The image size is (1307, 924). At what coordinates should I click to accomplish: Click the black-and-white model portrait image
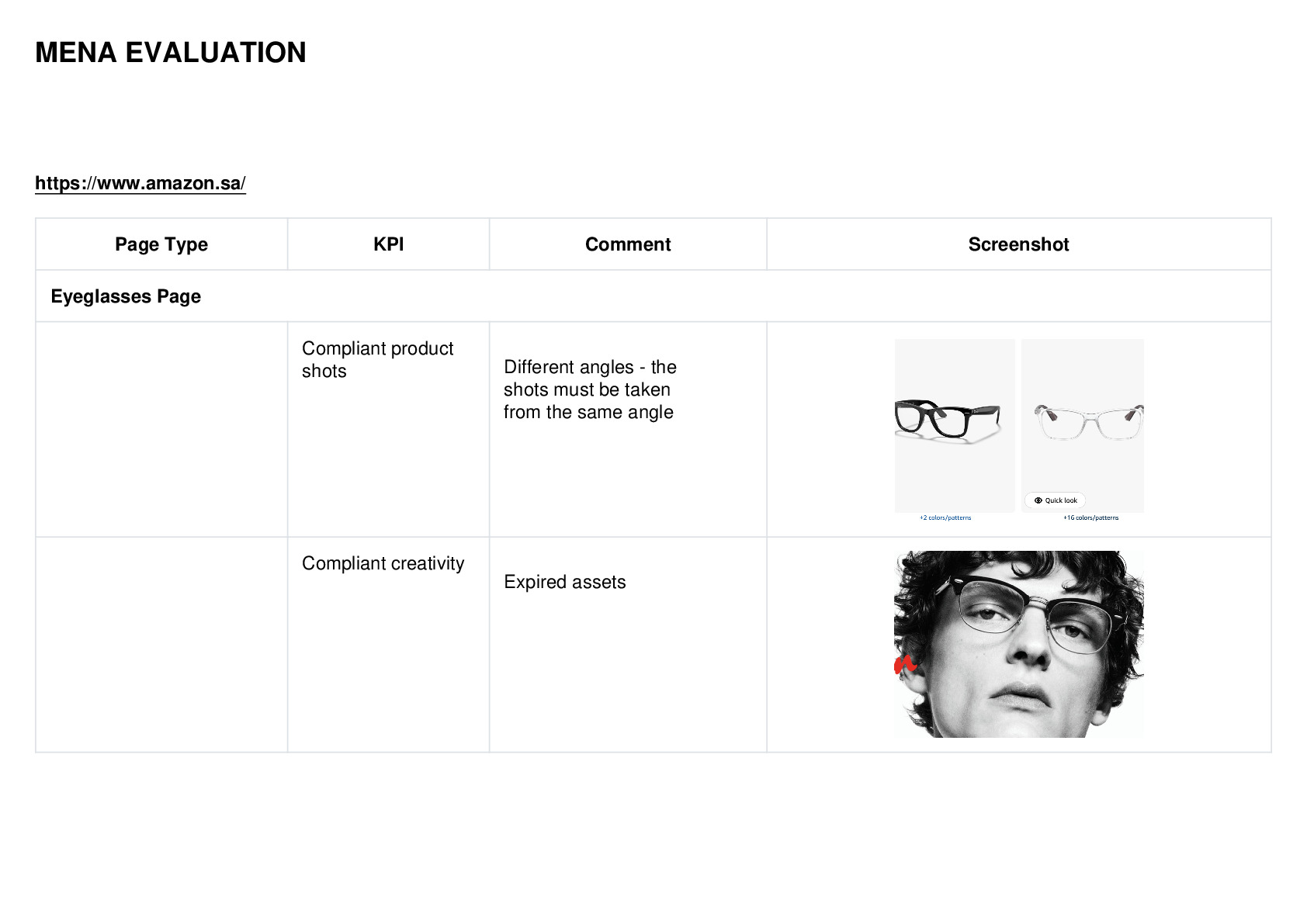point(1019,644)
